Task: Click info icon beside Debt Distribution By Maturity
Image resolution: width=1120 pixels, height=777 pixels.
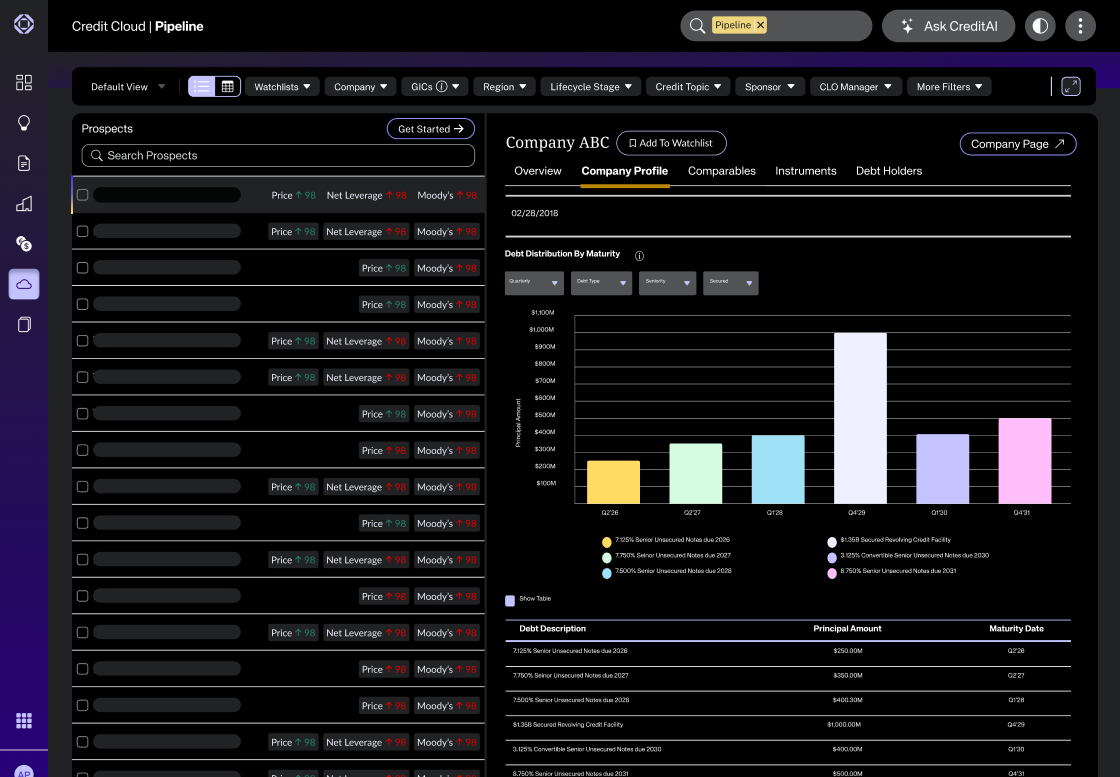Action: 639,255
